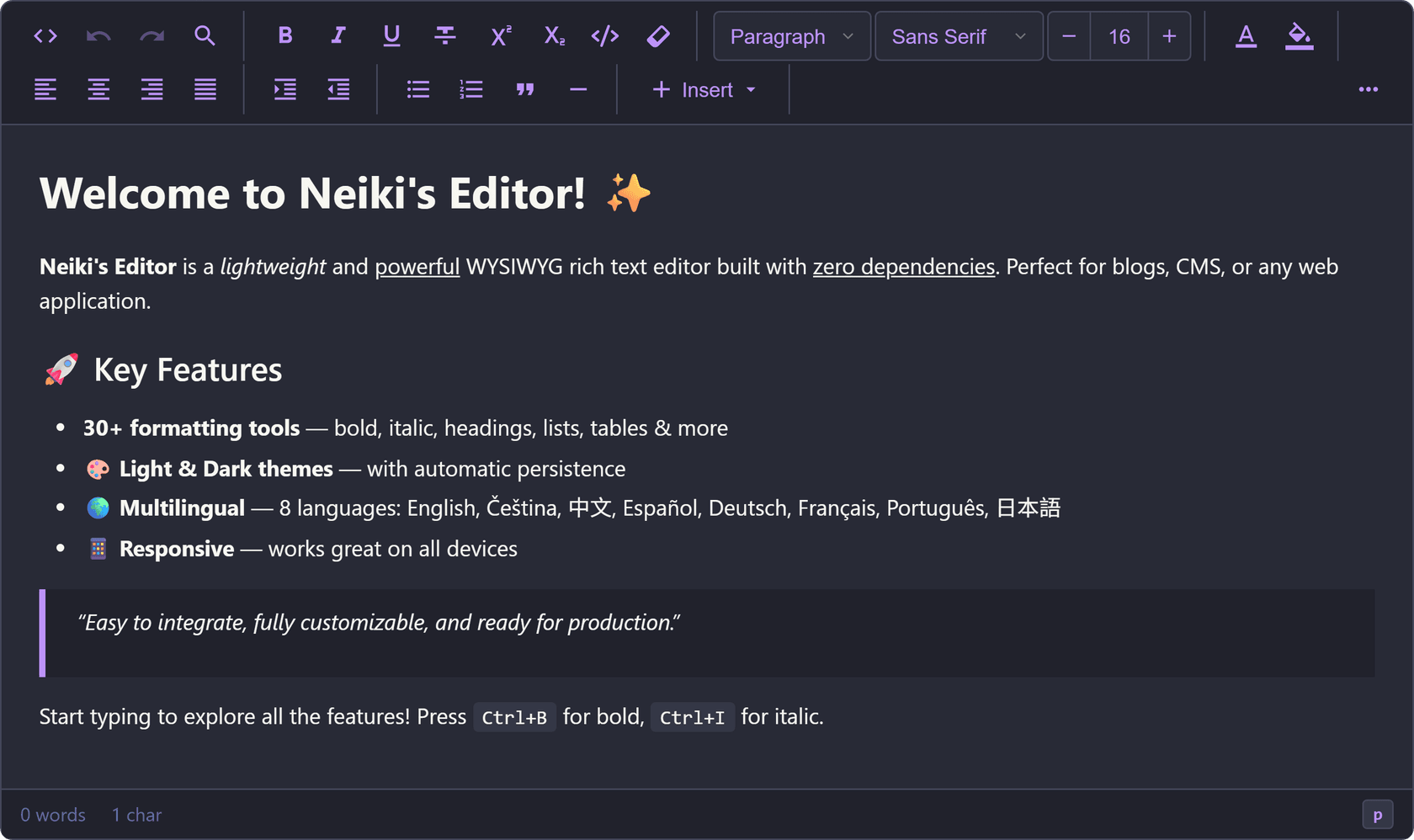
Task: Click bold 'Neiki's Editor' in first paragraph
Action: [x=108, y=267]
